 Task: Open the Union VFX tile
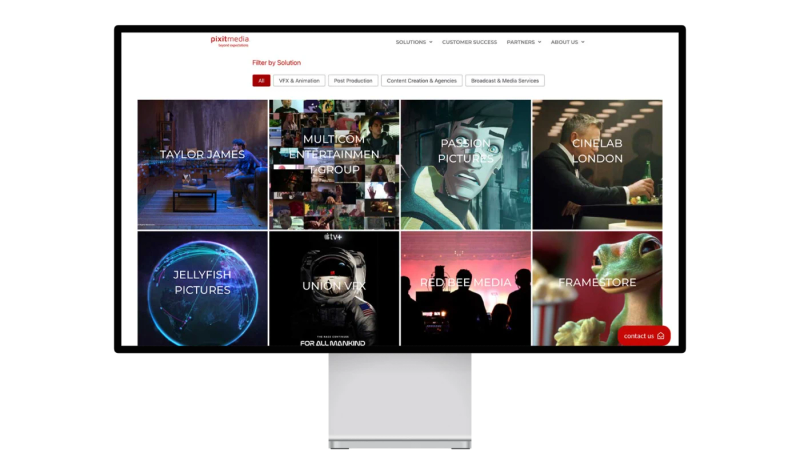coord(334,288)
